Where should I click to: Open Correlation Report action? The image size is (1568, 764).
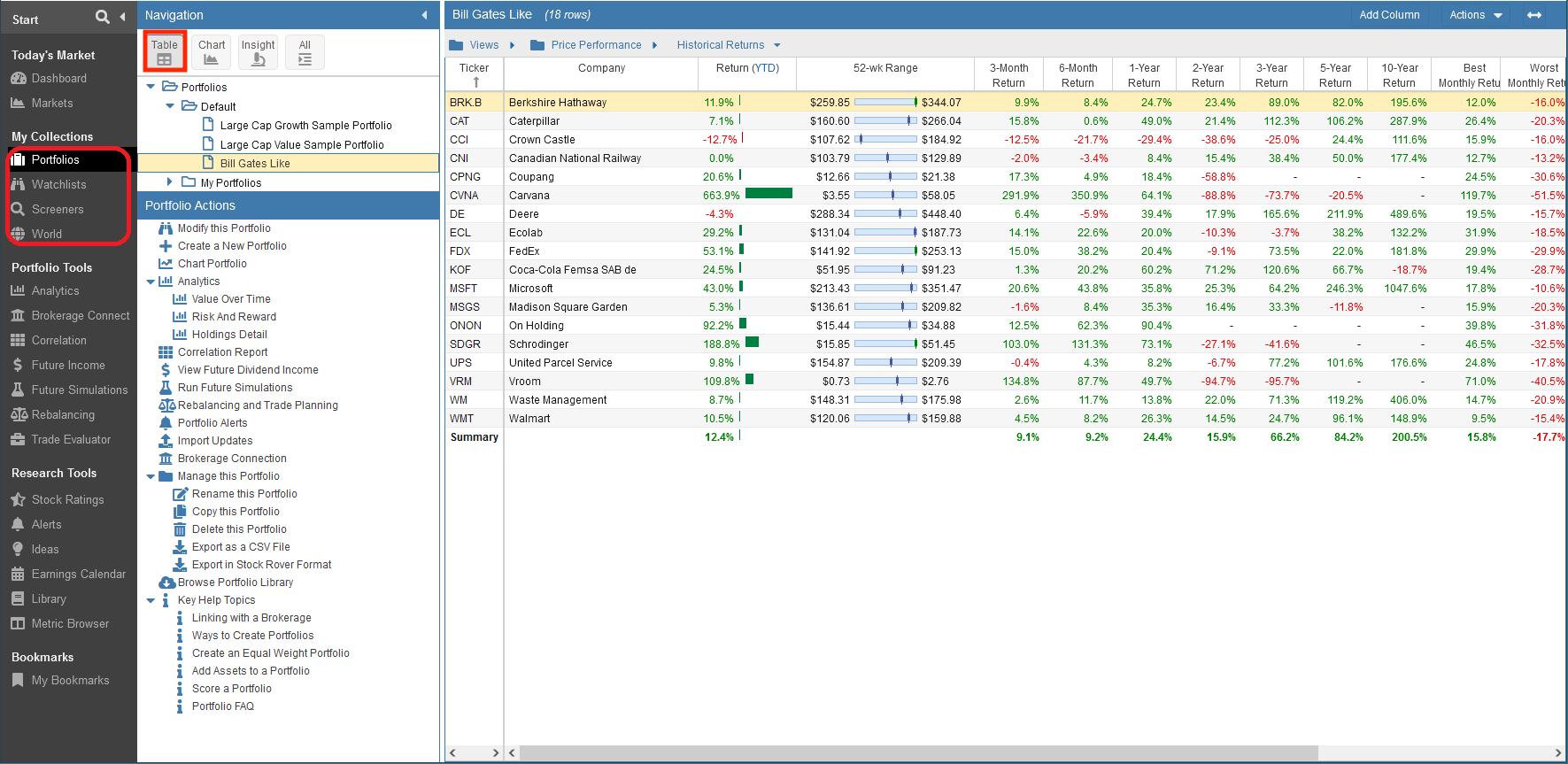pyautogui.click(x=222, y=352)
